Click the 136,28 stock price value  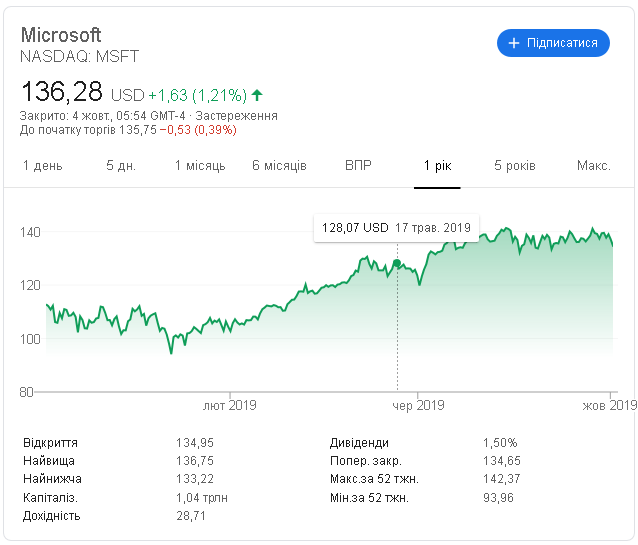point(62,92)
